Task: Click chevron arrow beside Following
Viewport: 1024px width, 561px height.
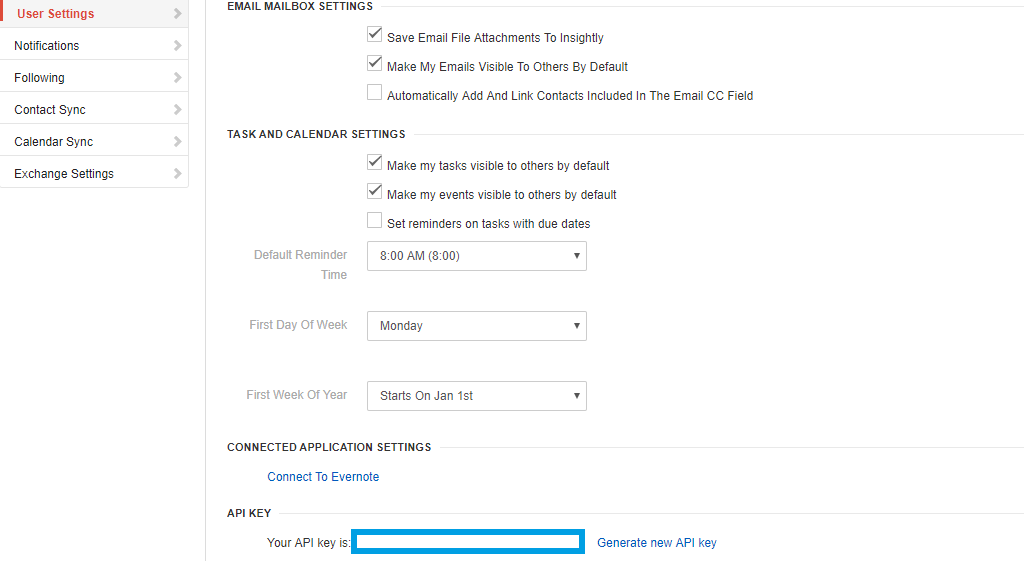Action: [178, 78]
